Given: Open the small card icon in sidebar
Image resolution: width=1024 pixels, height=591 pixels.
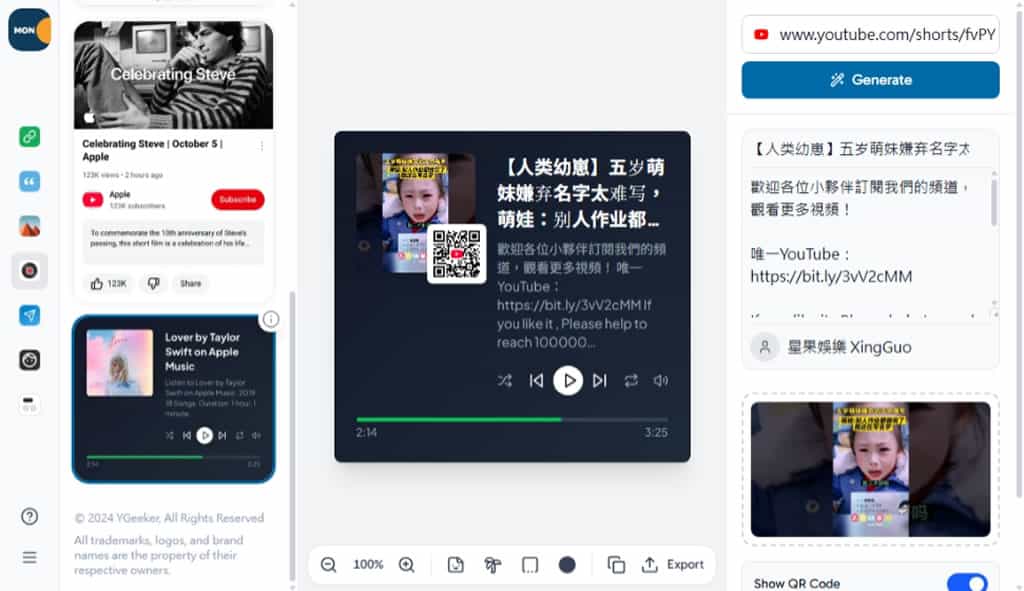Looking at the screenshot, I should point(29,404).
